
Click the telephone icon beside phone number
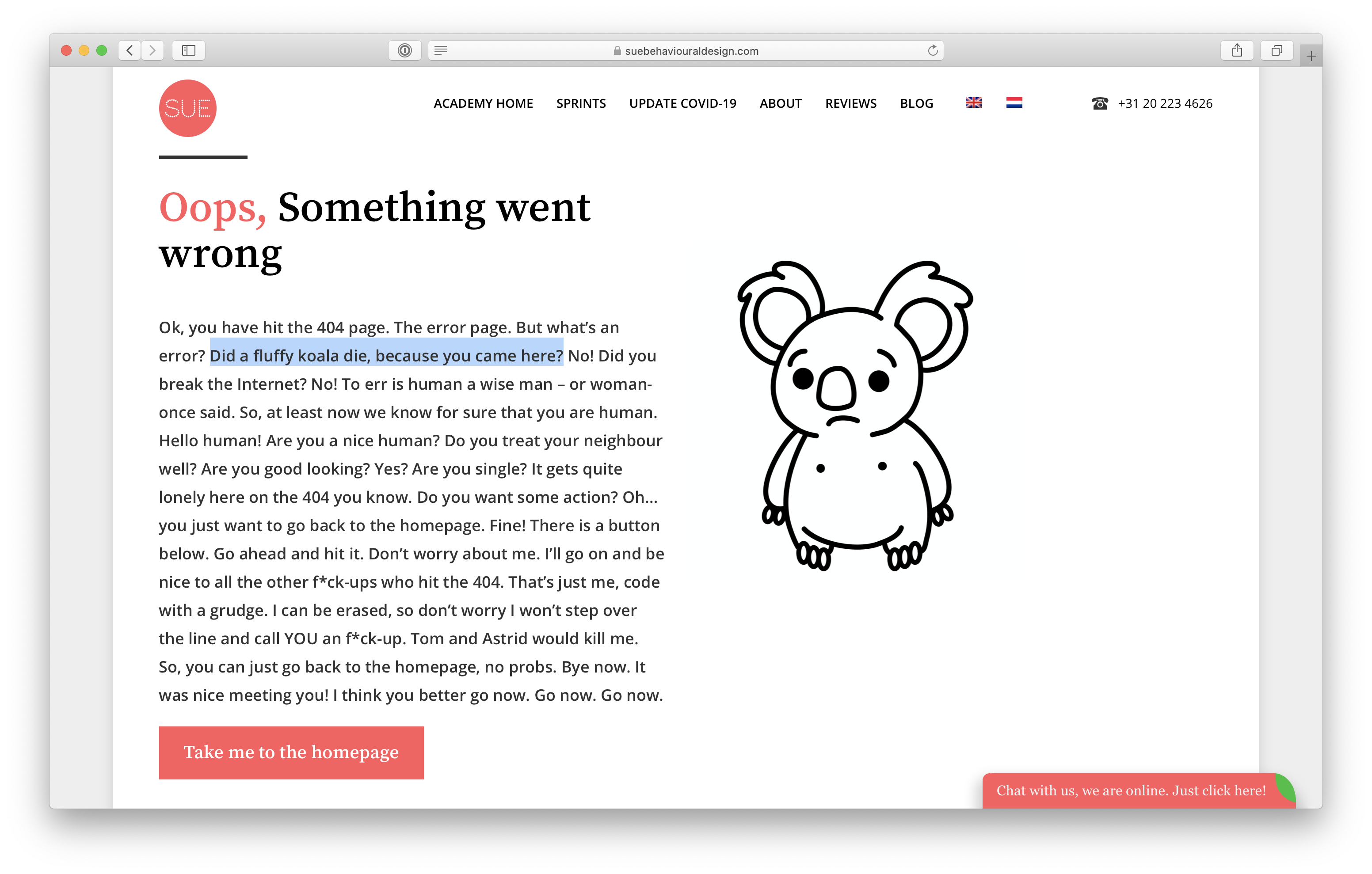coord(1100,103)
